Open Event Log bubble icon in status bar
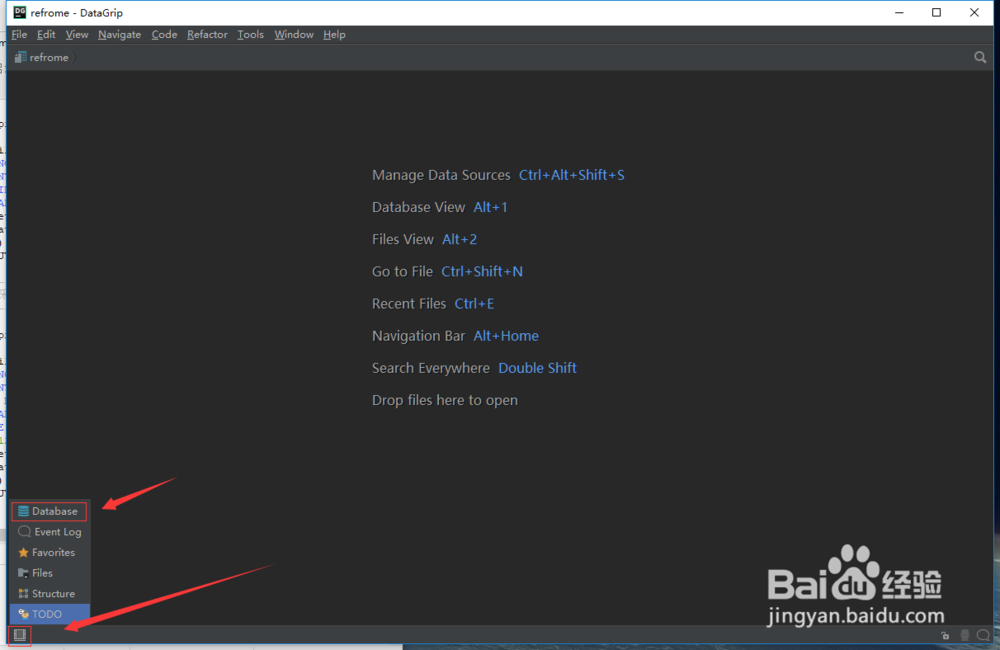1000x650 pixels. click(983, 635)
